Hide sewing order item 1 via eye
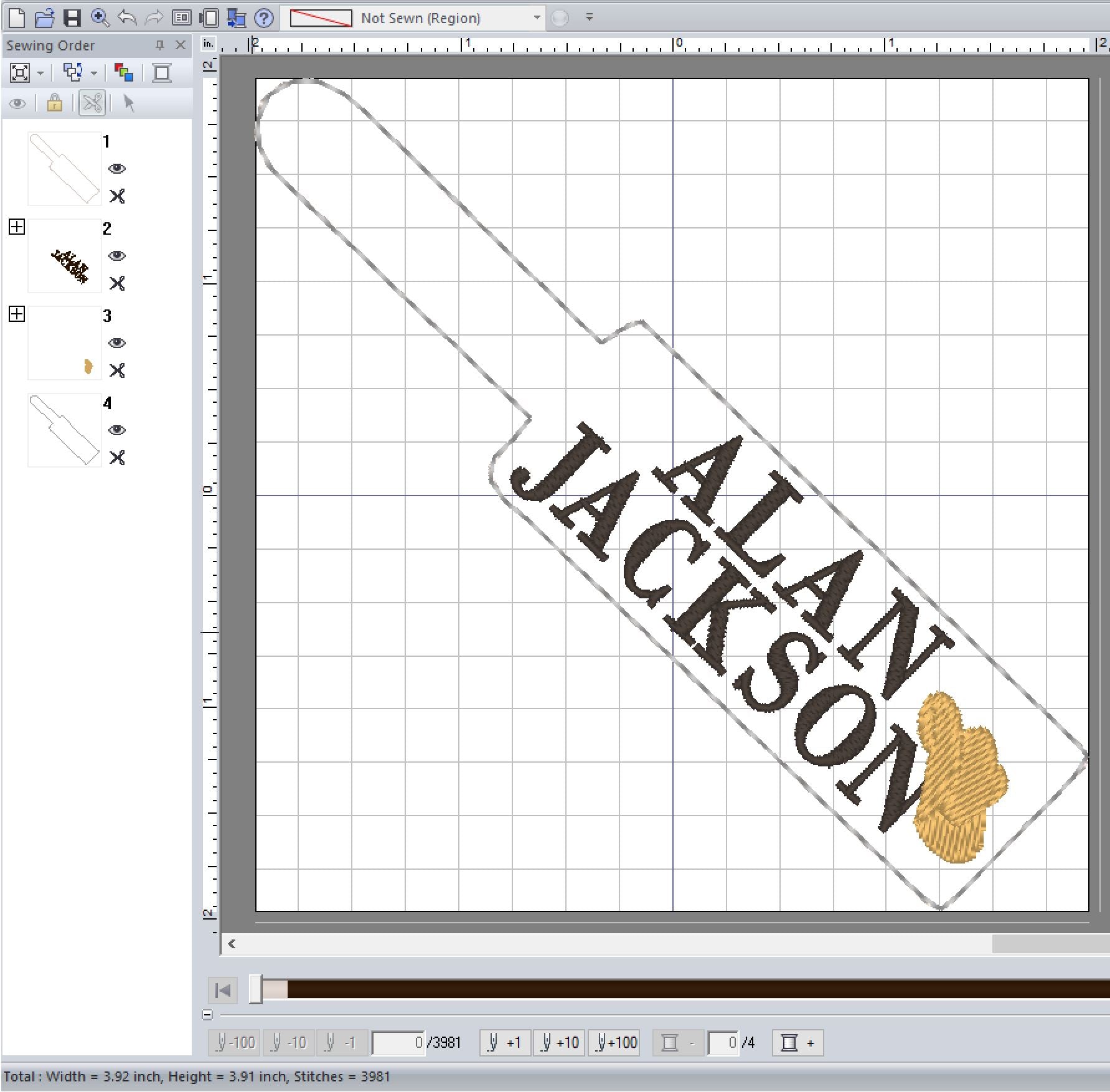Viewport: 1110px width, 1092px height. pos(116,169)
